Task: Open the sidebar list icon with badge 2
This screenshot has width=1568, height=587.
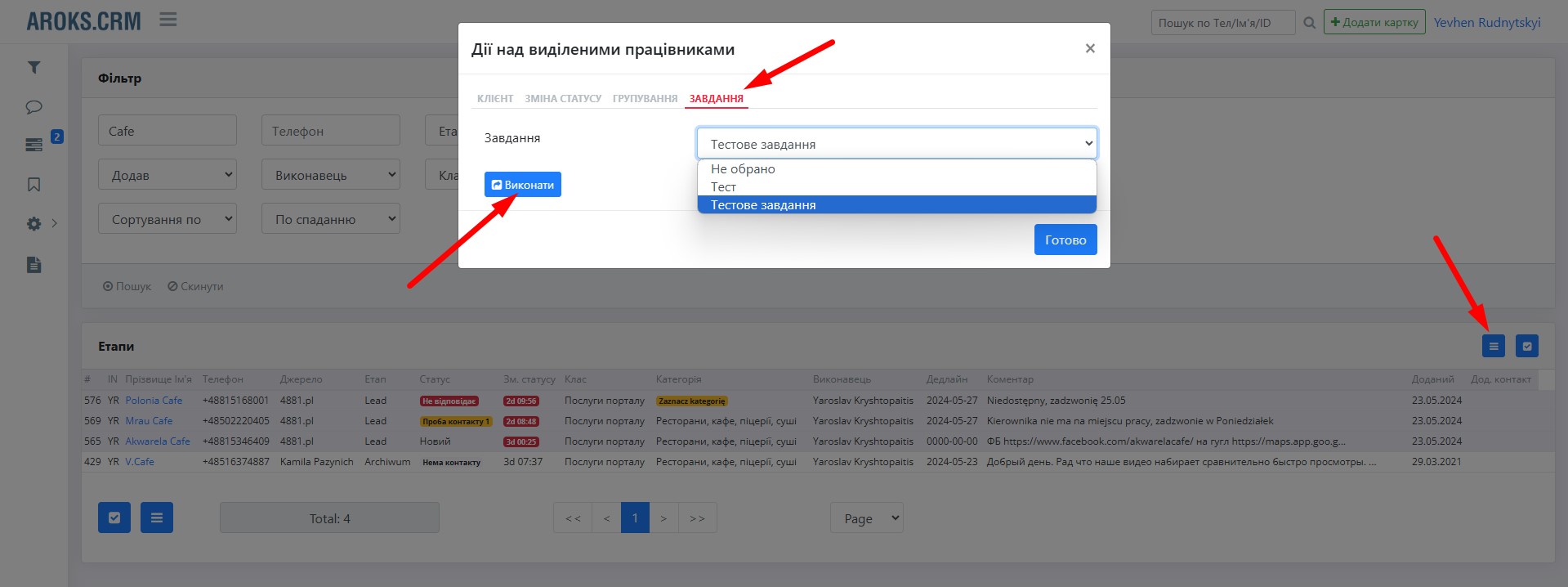Action: [x=34, y=145]
